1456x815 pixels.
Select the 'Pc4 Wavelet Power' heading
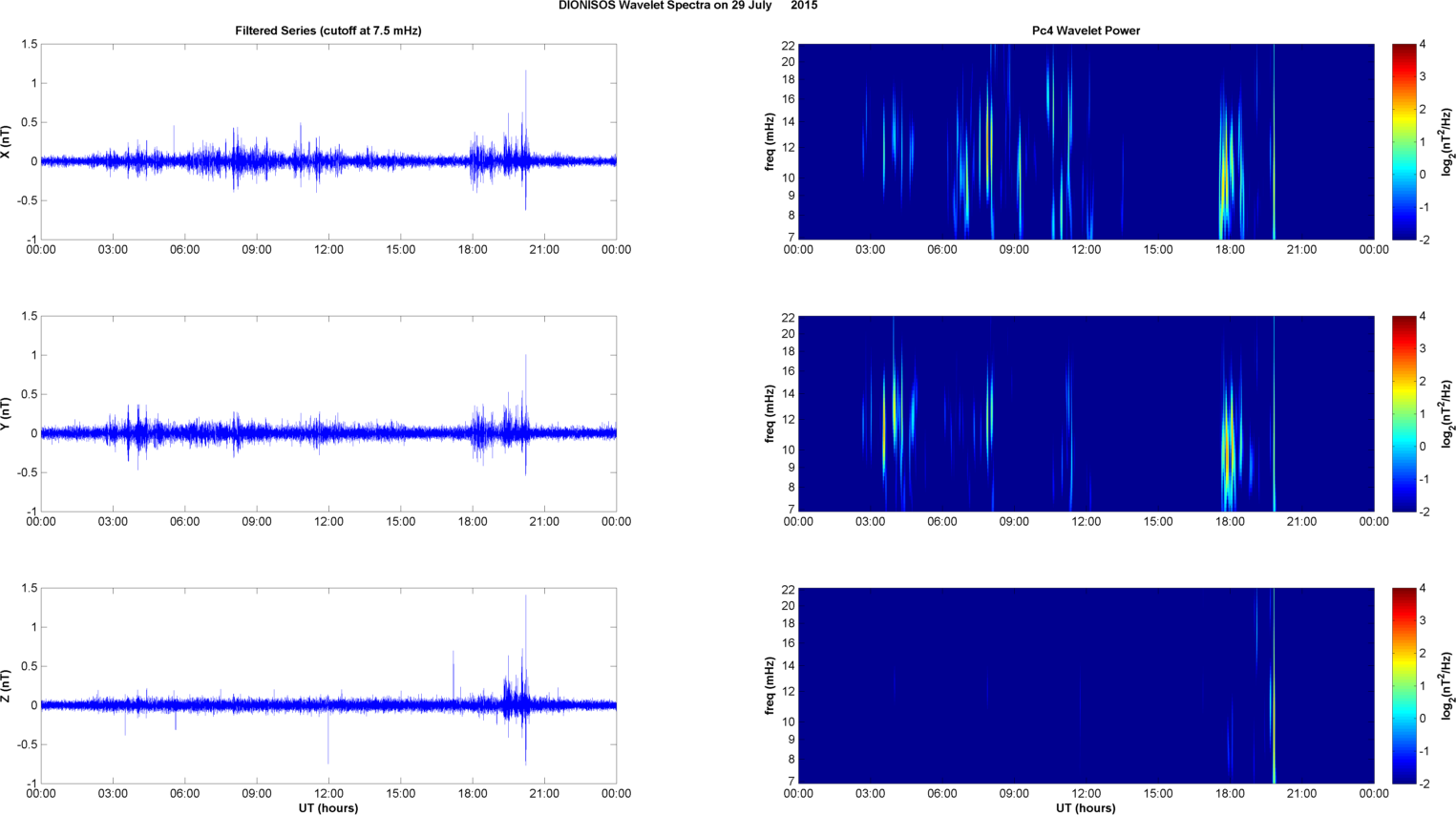tap(1086, 31)
